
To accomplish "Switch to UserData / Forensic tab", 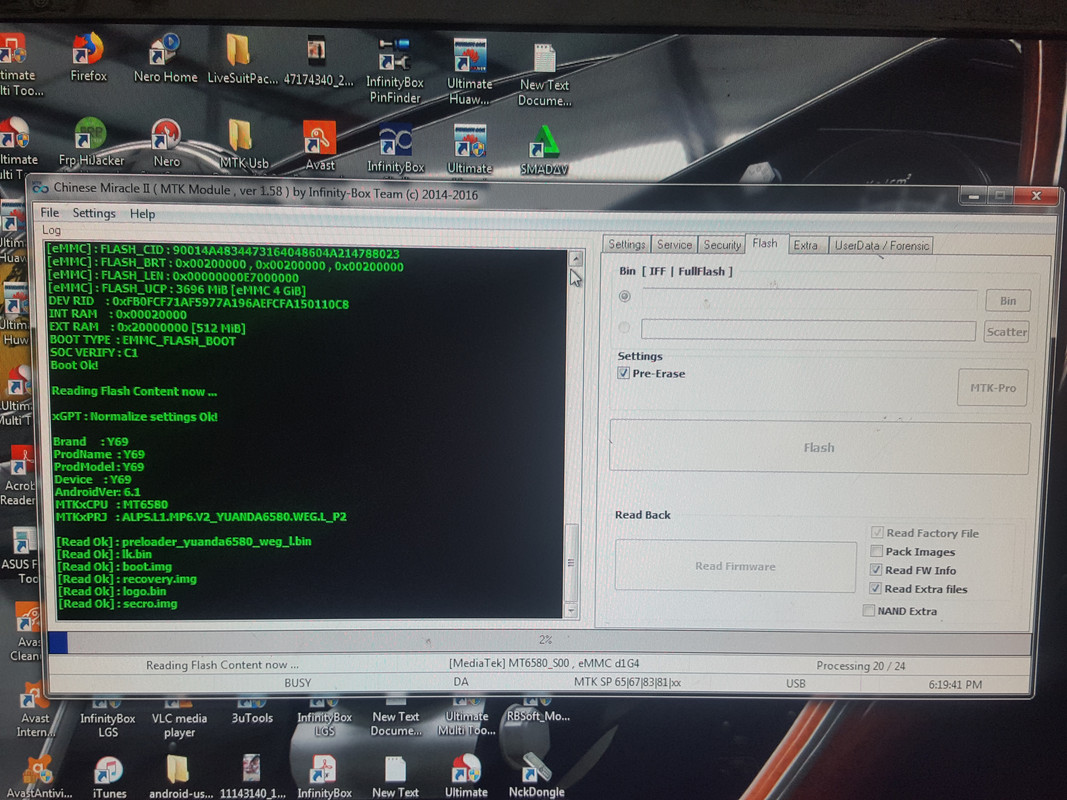I will click(881, 246).
